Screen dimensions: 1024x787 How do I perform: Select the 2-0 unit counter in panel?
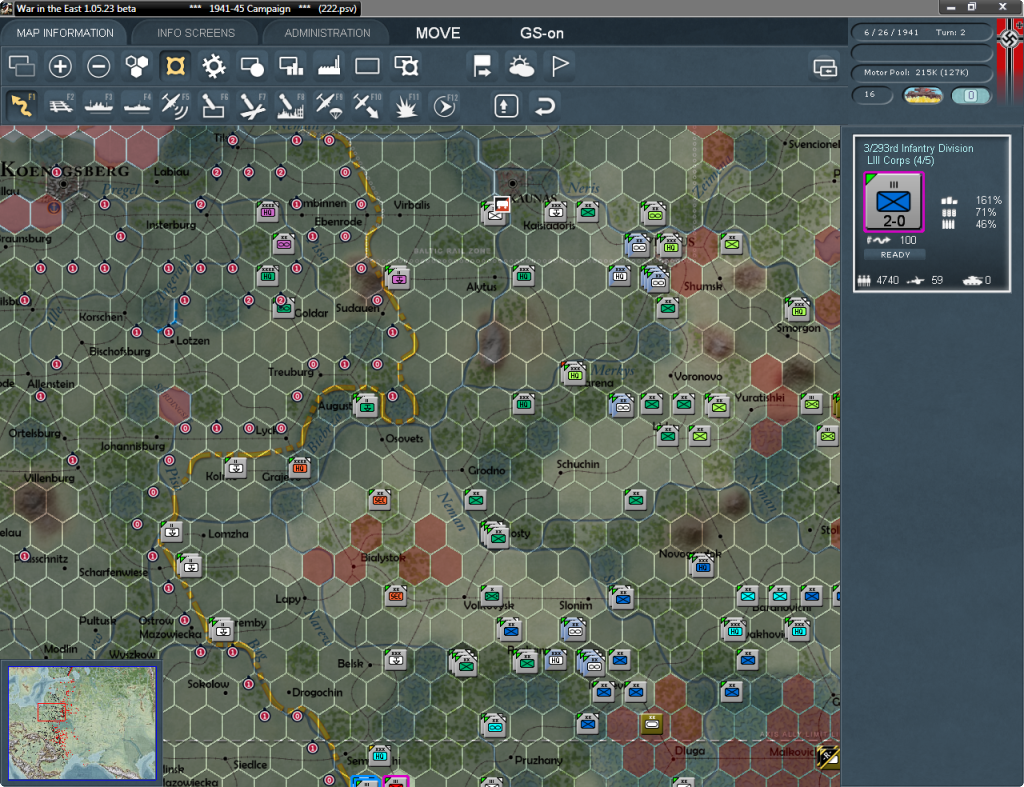(x=893, y=202)
